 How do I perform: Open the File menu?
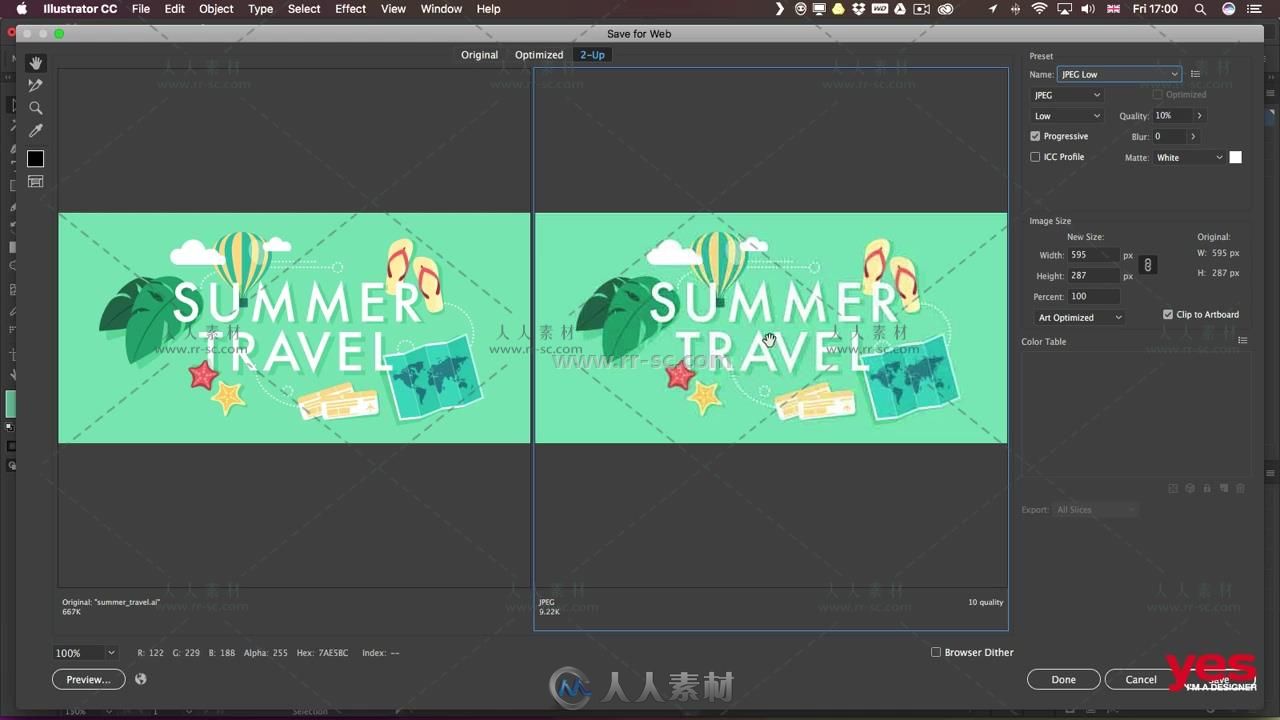click(141, 9)
